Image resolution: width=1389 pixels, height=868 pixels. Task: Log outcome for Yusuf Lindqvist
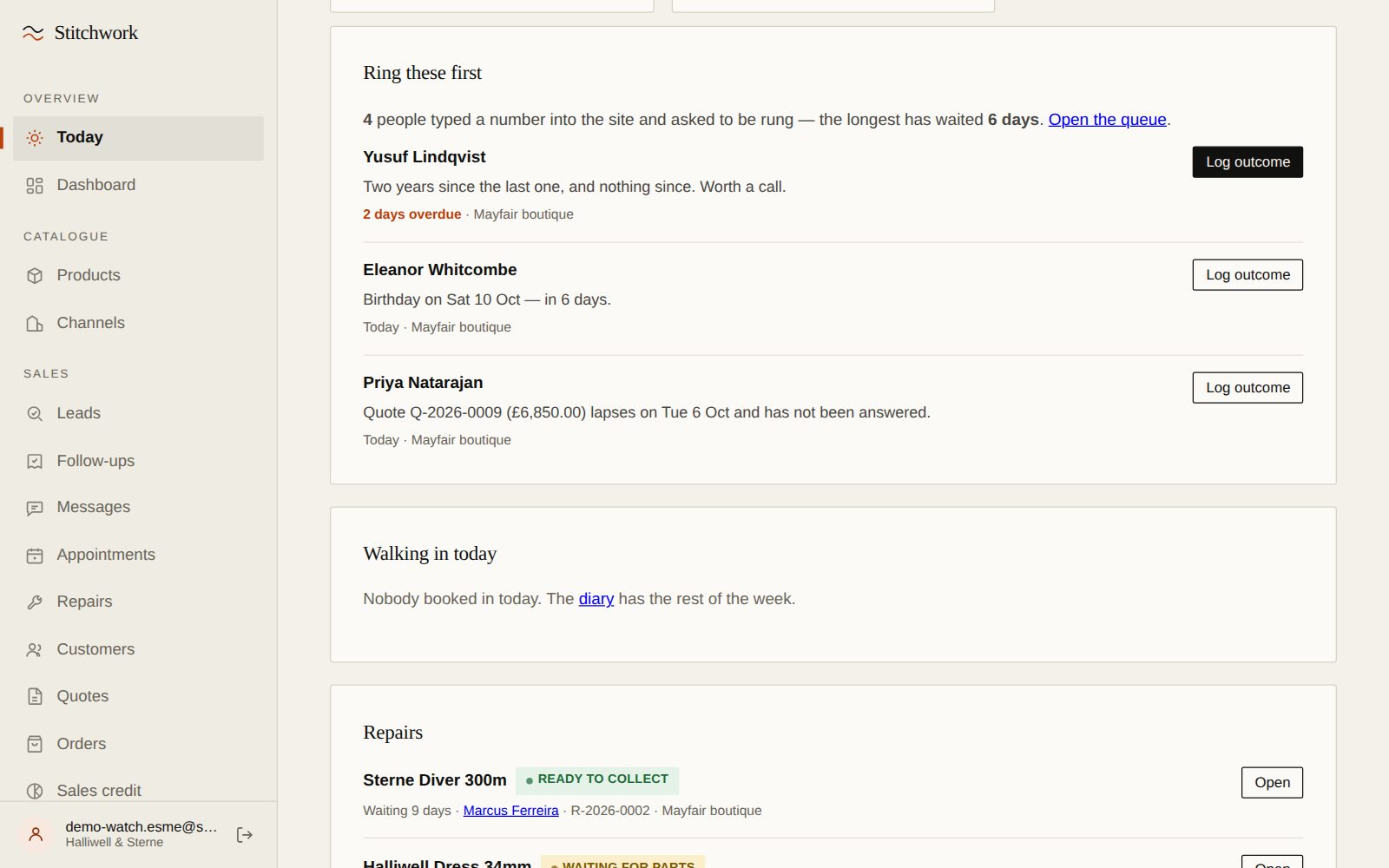pos(1247,162)
